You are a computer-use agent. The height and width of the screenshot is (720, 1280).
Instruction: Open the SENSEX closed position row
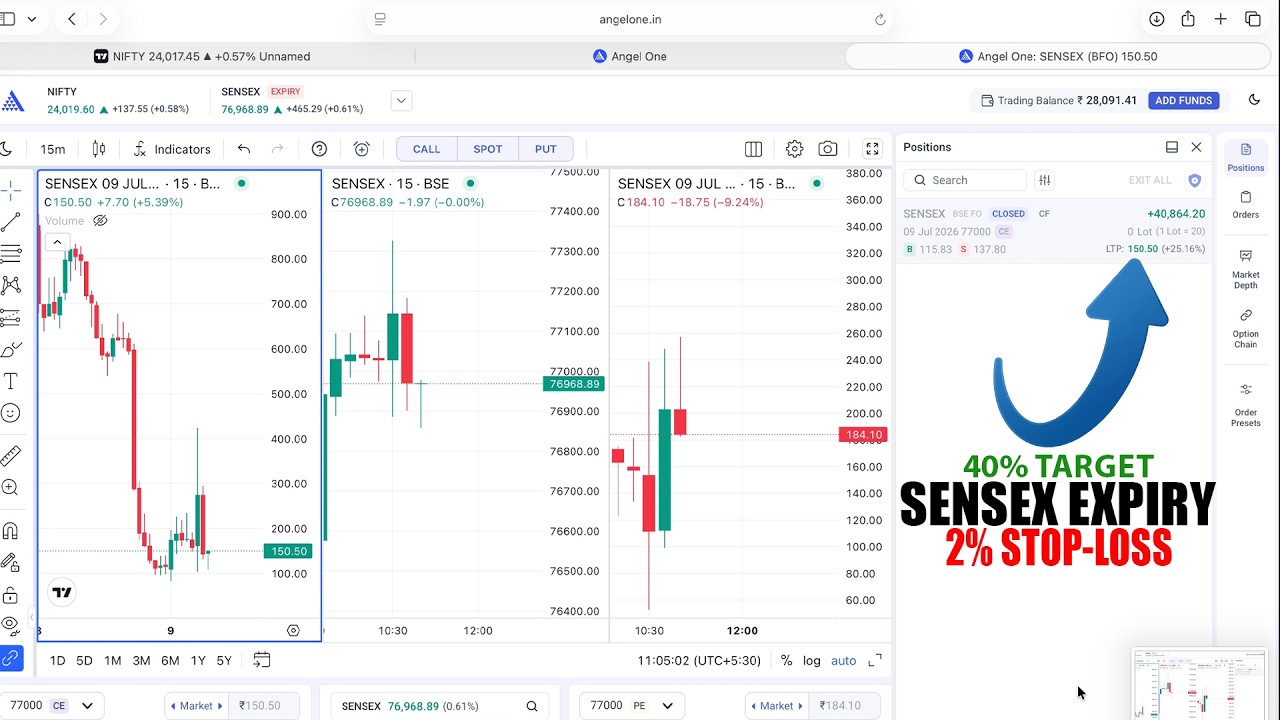pos(1054,231)
